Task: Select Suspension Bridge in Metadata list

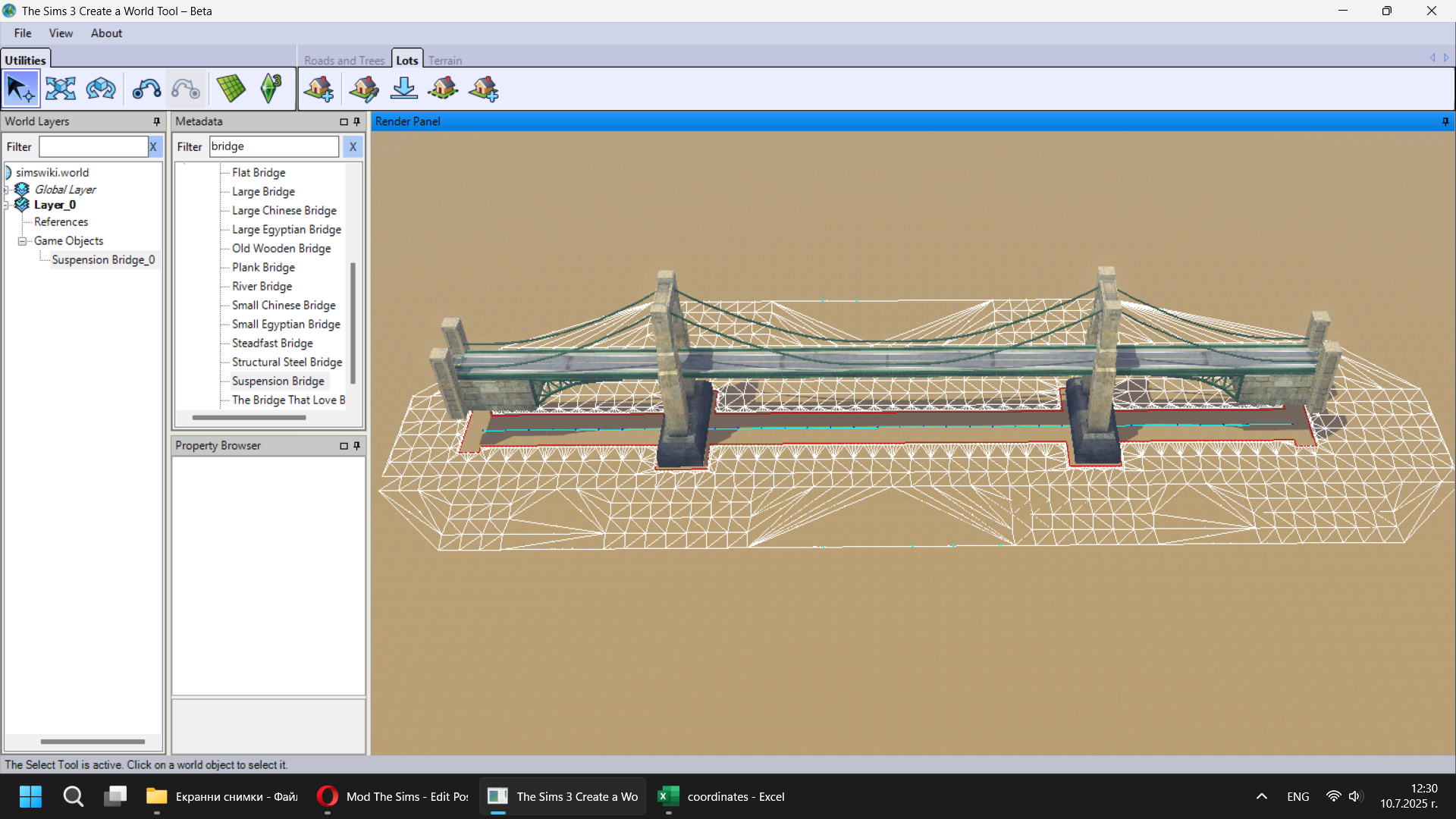Action: coord(278,381)
